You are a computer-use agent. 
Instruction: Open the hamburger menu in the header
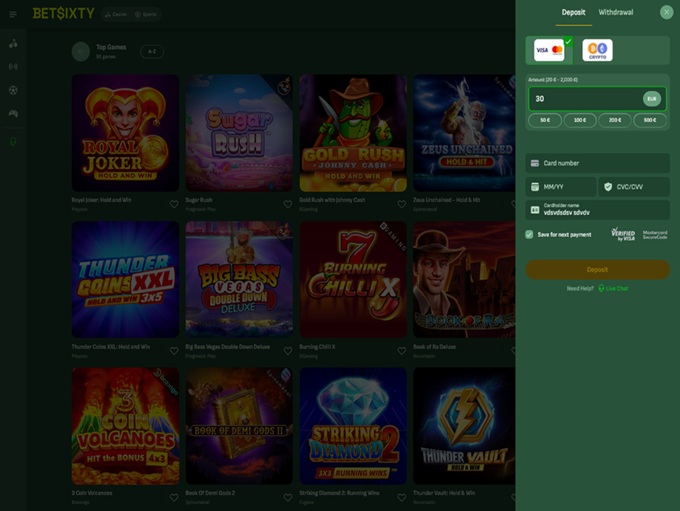[13, 14]
